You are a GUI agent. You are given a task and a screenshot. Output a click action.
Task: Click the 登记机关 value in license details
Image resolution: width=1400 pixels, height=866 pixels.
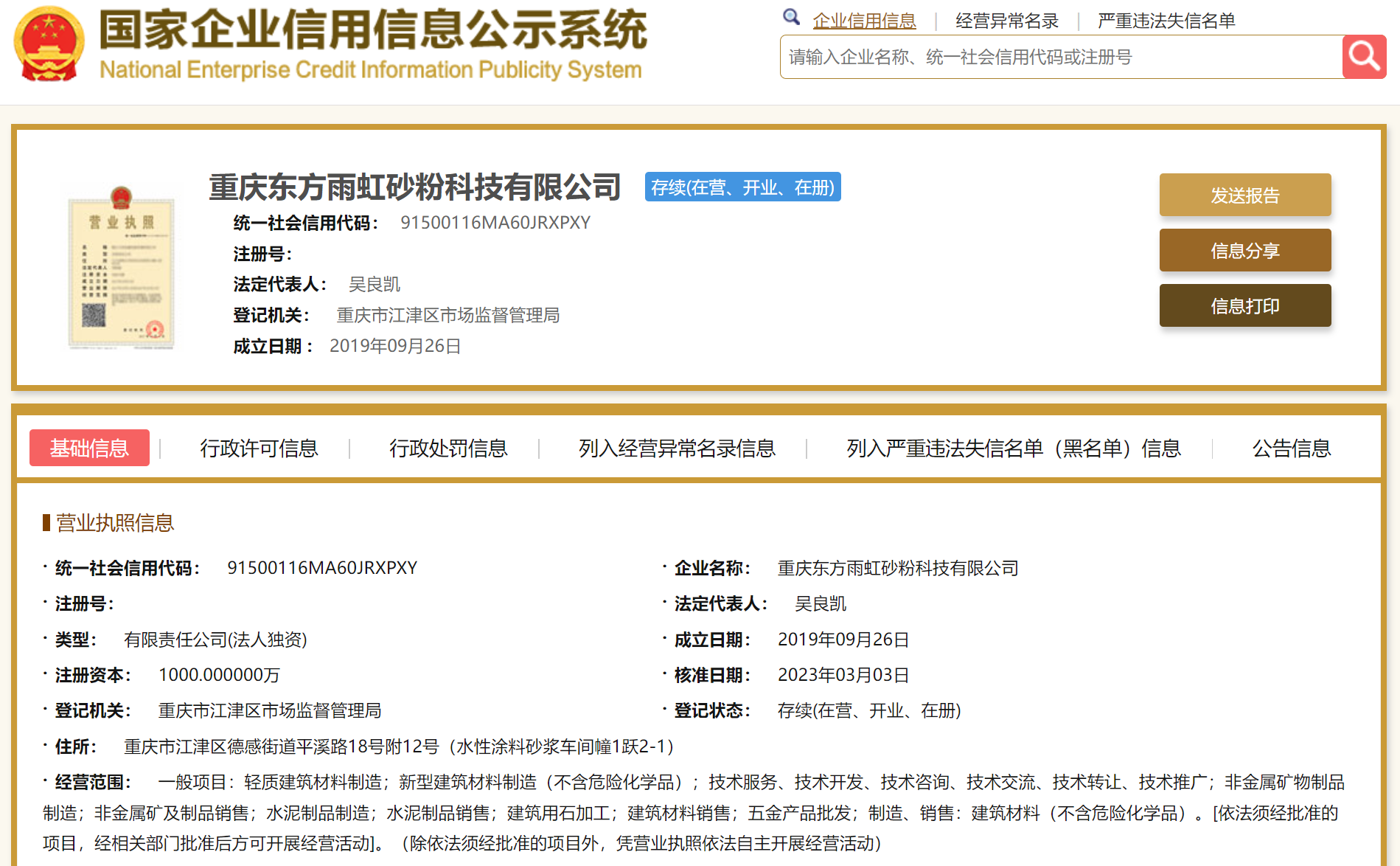270,710
